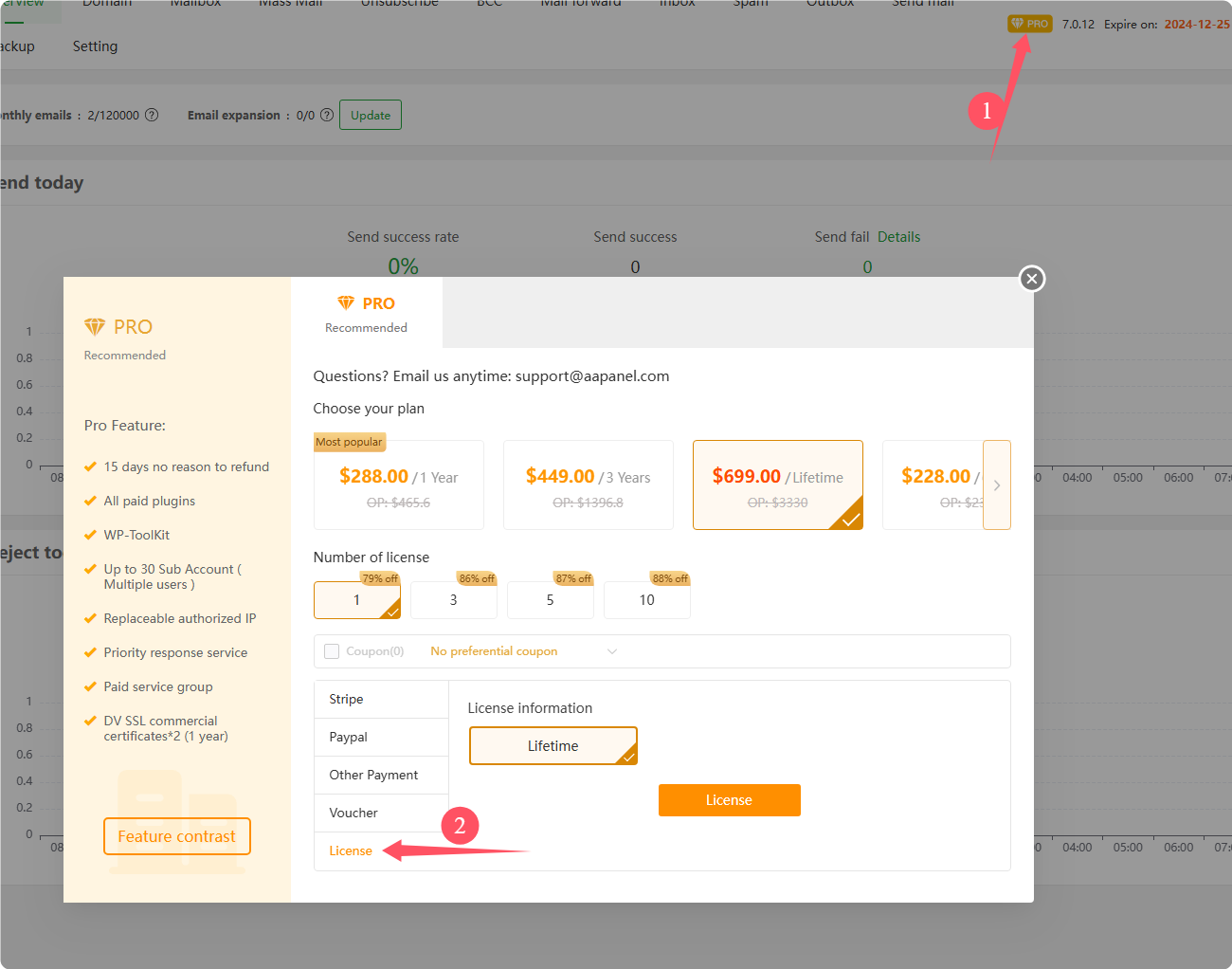The width and height of the screenshot is (1232, 969).
Task: Show more plans with the right chevron
Action: (x=997, y=484)
